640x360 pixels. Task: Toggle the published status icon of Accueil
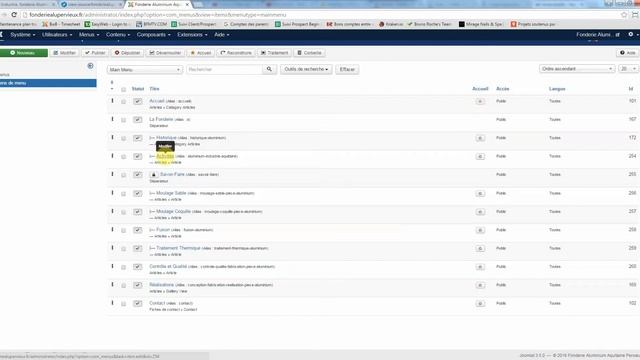pos(138,101)
